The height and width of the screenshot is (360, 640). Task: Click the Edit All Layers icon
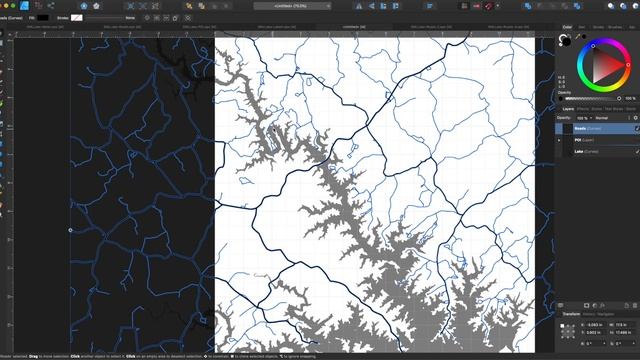point(561,305)
